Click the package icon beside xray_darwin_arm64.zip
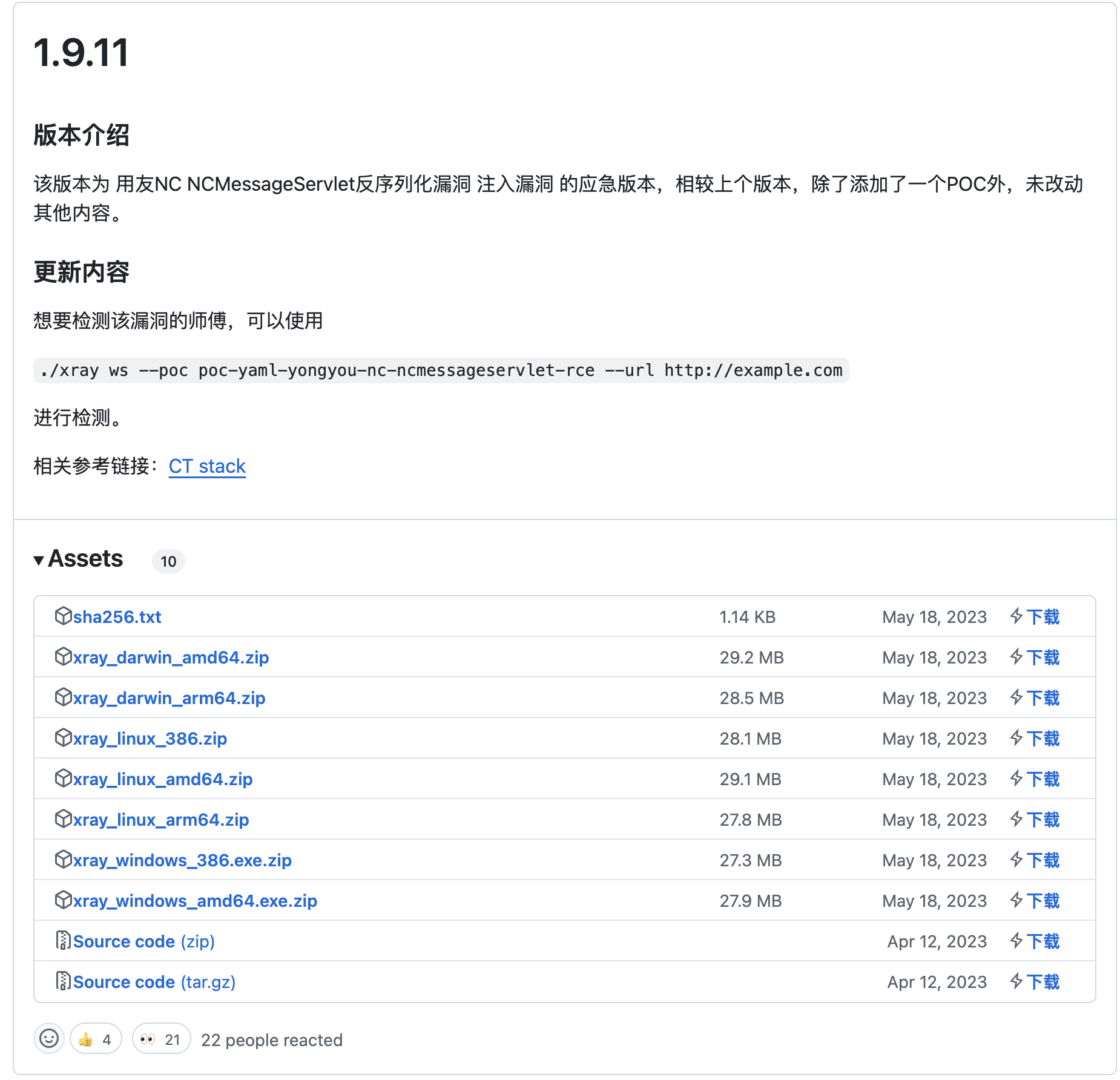The image size is (1120, 1080). (63, 697)
